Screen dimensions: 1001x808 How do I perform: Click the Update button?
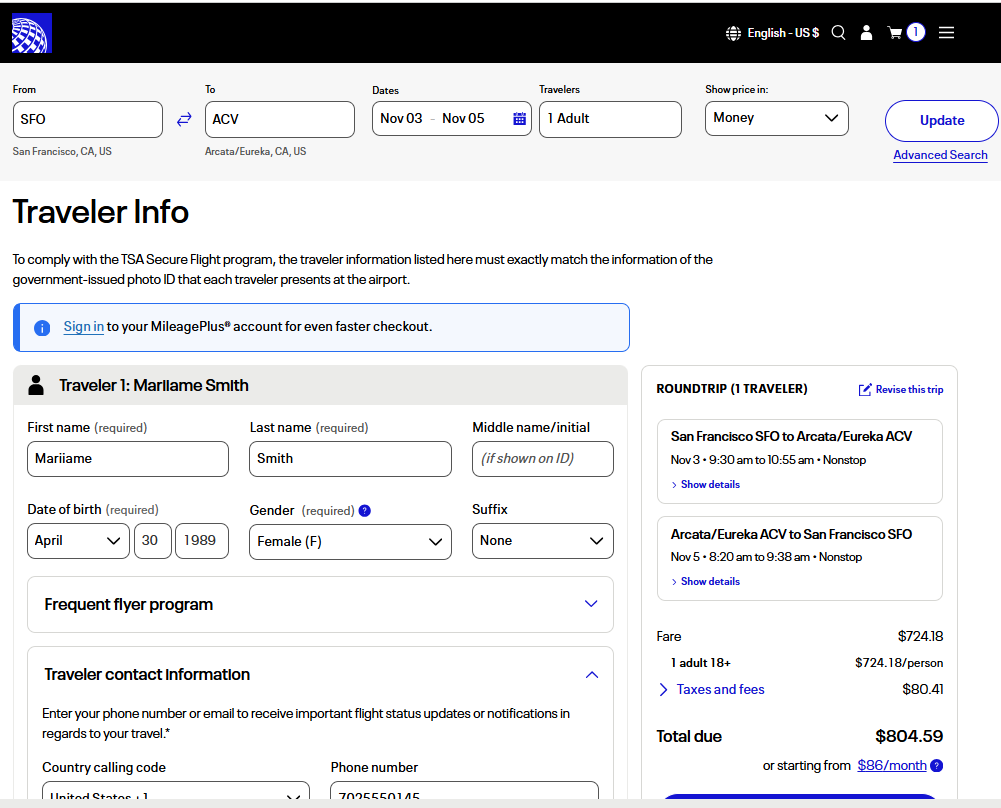pyautogui.click(x=941, y=121)
